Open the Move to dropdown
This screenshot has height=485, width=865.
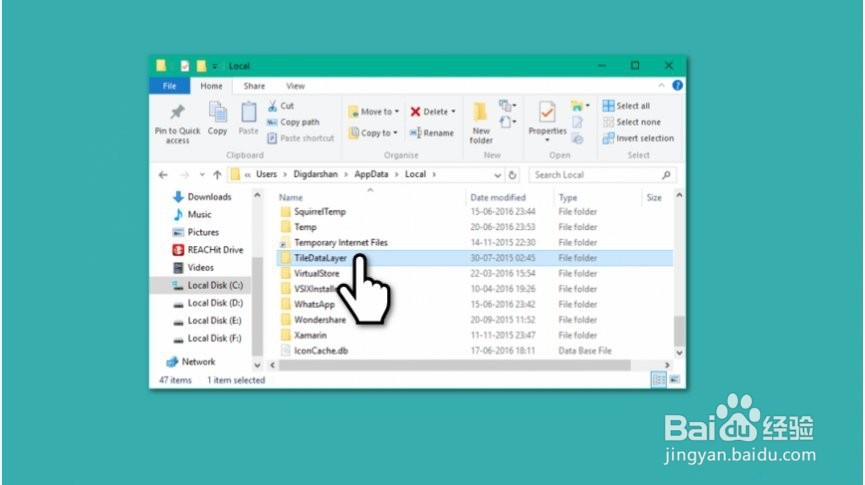tap(373, 111)
